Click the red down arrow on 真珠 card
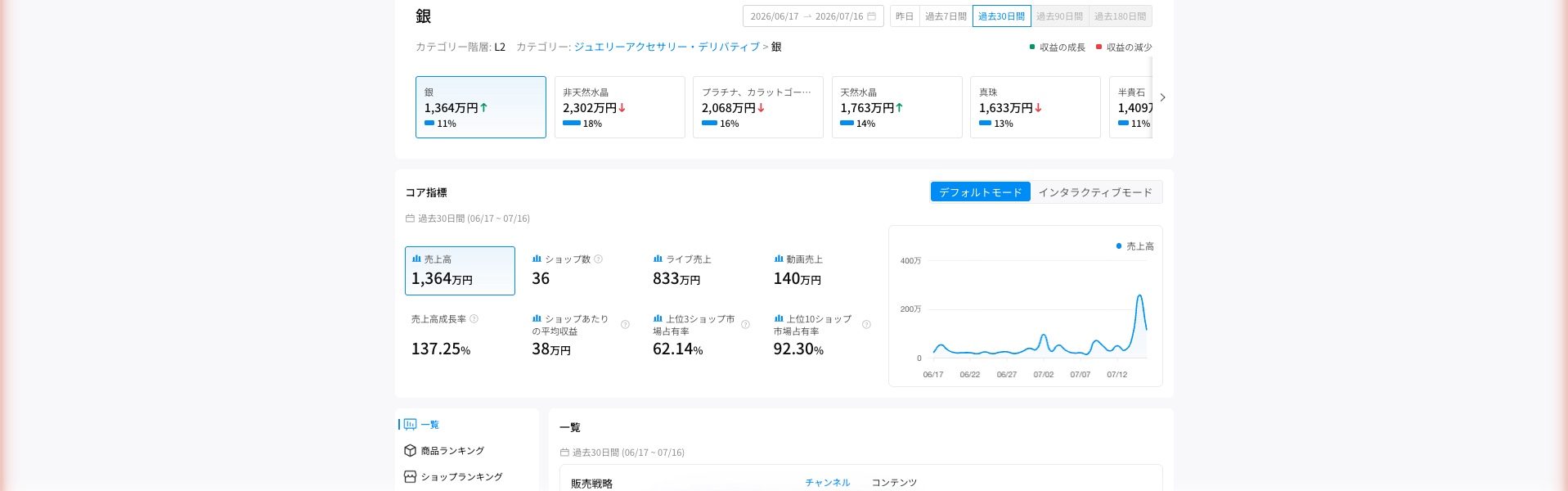The image size is (1568, 491). click(x=1038, y=107)
